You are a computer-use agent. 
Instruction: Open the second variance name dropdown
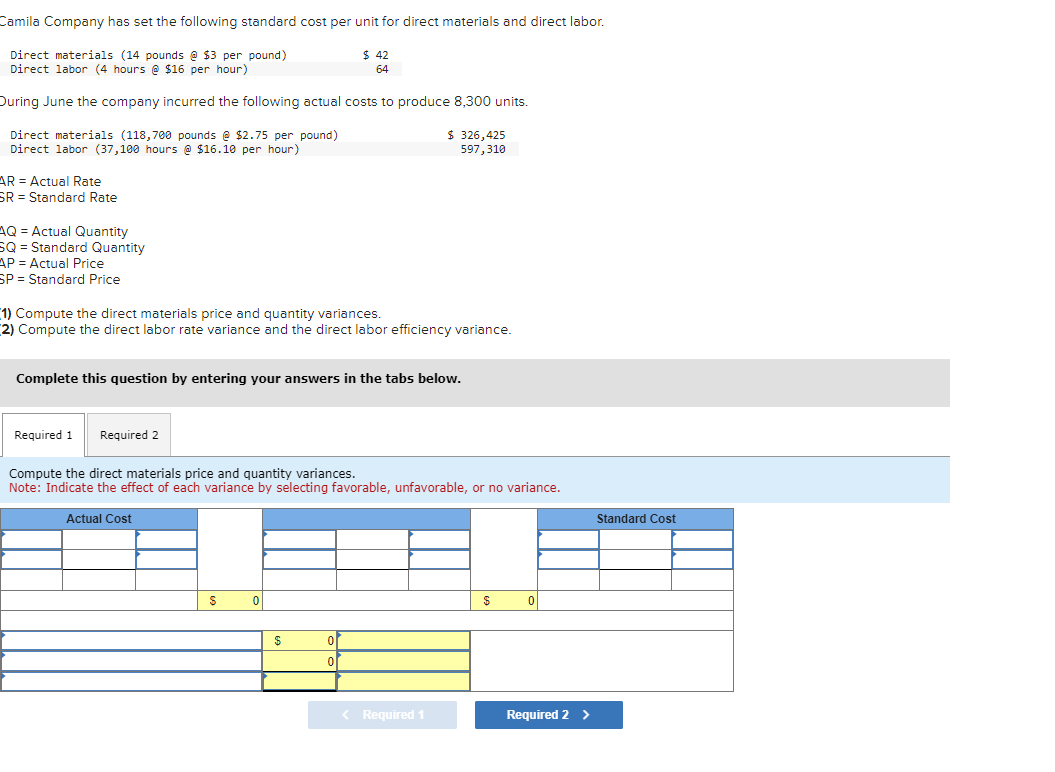pyautogui.click(x=131, y=661)
